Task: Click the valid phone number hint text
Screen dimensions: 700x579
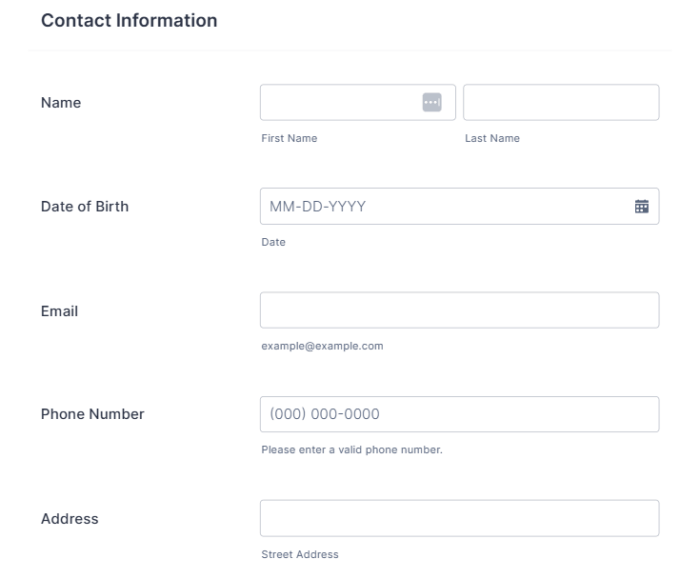Action: coord(351,450)
